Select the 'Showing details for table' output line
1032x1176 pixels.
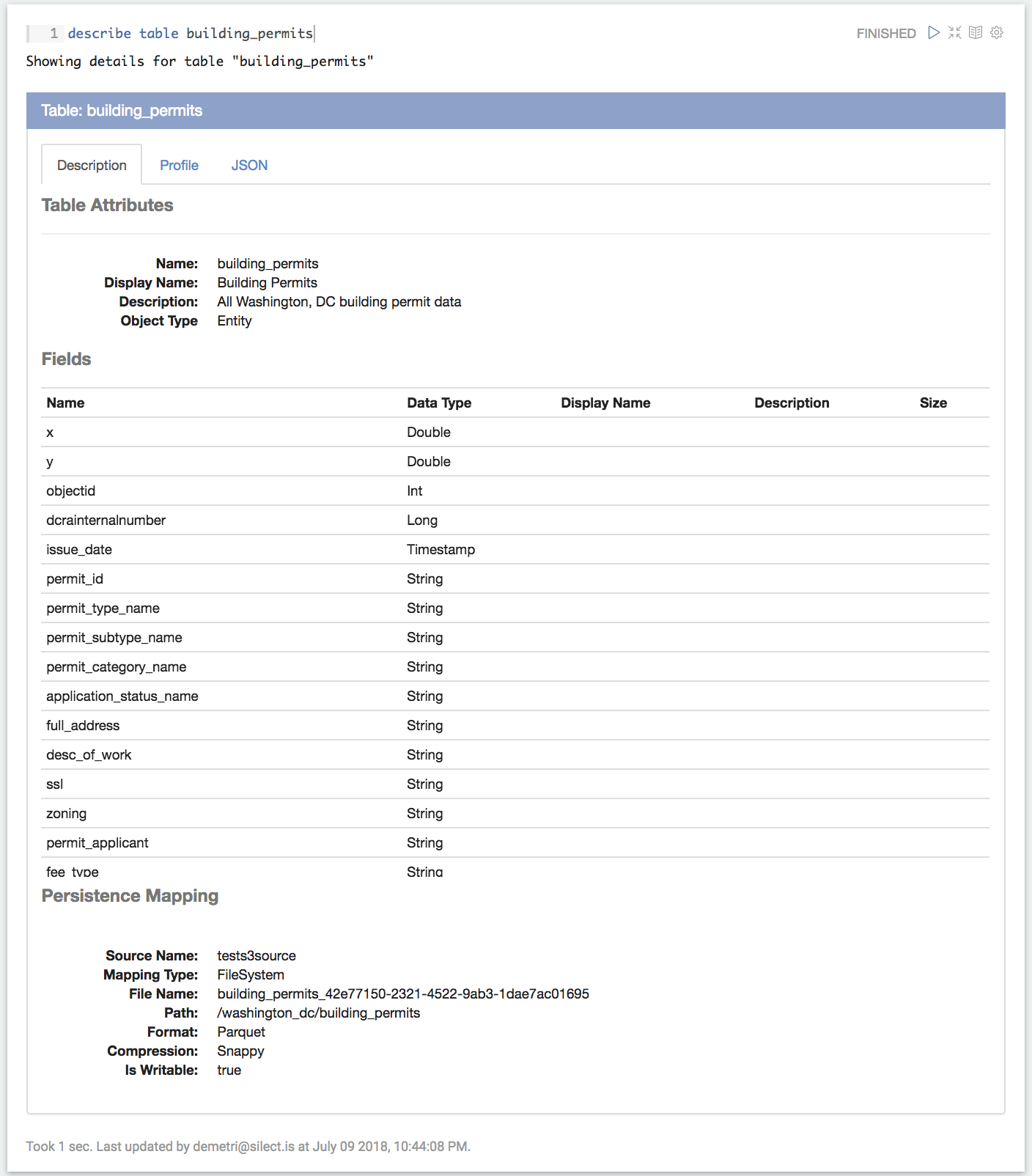199,61
